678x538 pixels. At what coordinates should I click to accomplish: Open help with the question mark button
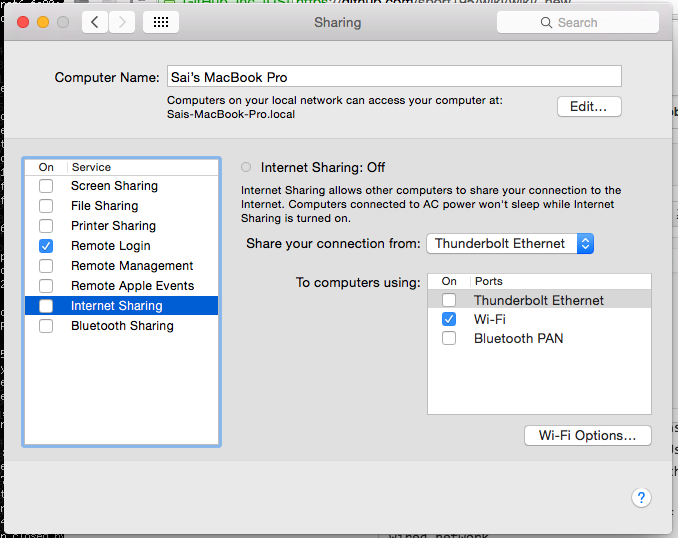point(641,498)
